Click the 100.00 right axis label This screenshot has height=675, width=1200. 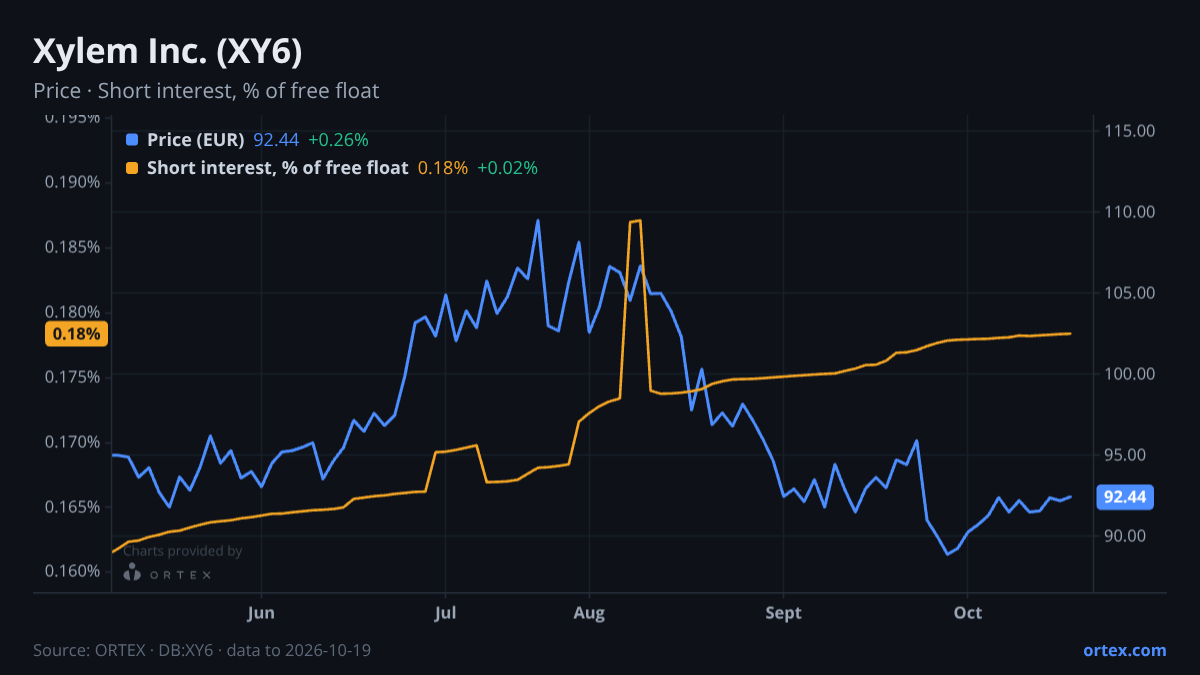point(1130,374)
